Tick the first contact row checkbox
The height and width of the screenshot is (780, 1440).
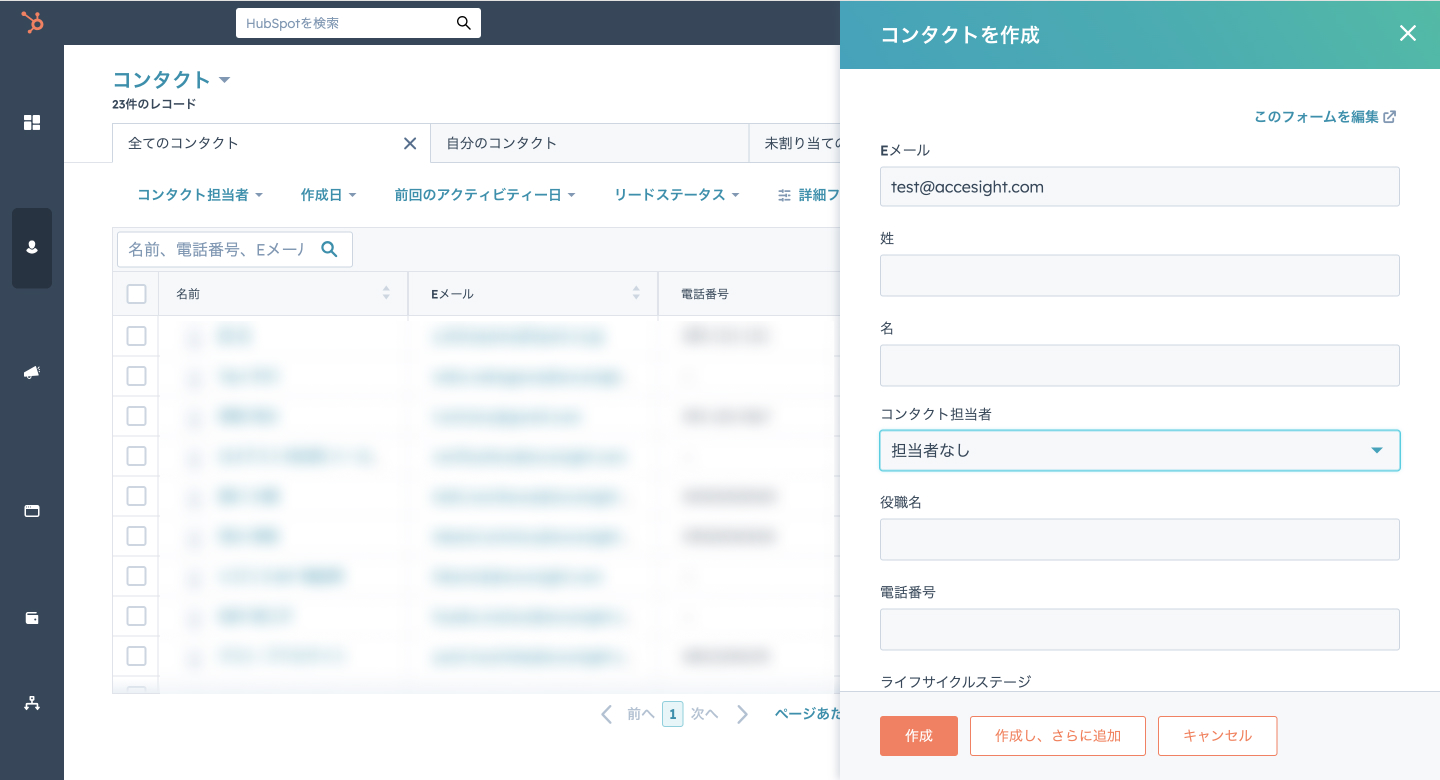136,336
